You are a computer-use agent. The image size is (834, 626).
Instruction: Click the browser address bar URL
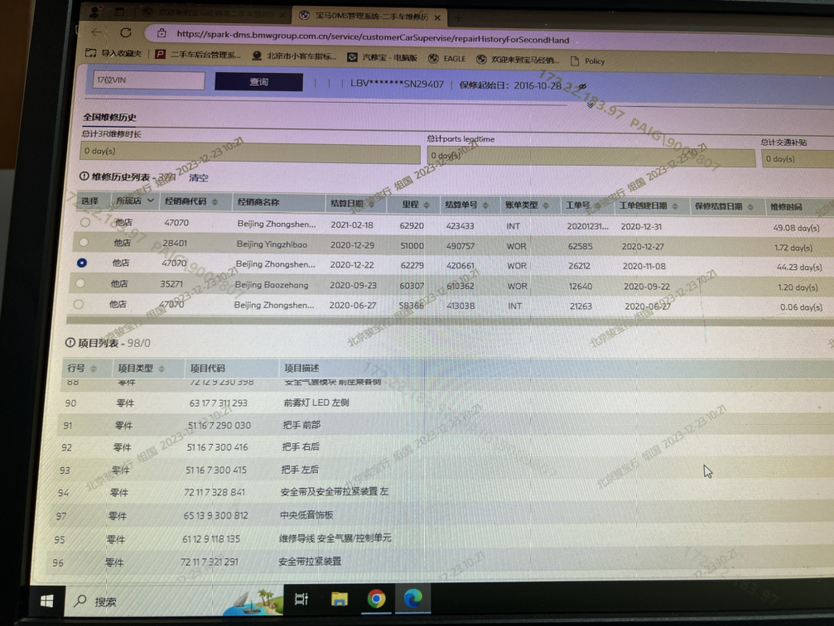coord(372,38)
